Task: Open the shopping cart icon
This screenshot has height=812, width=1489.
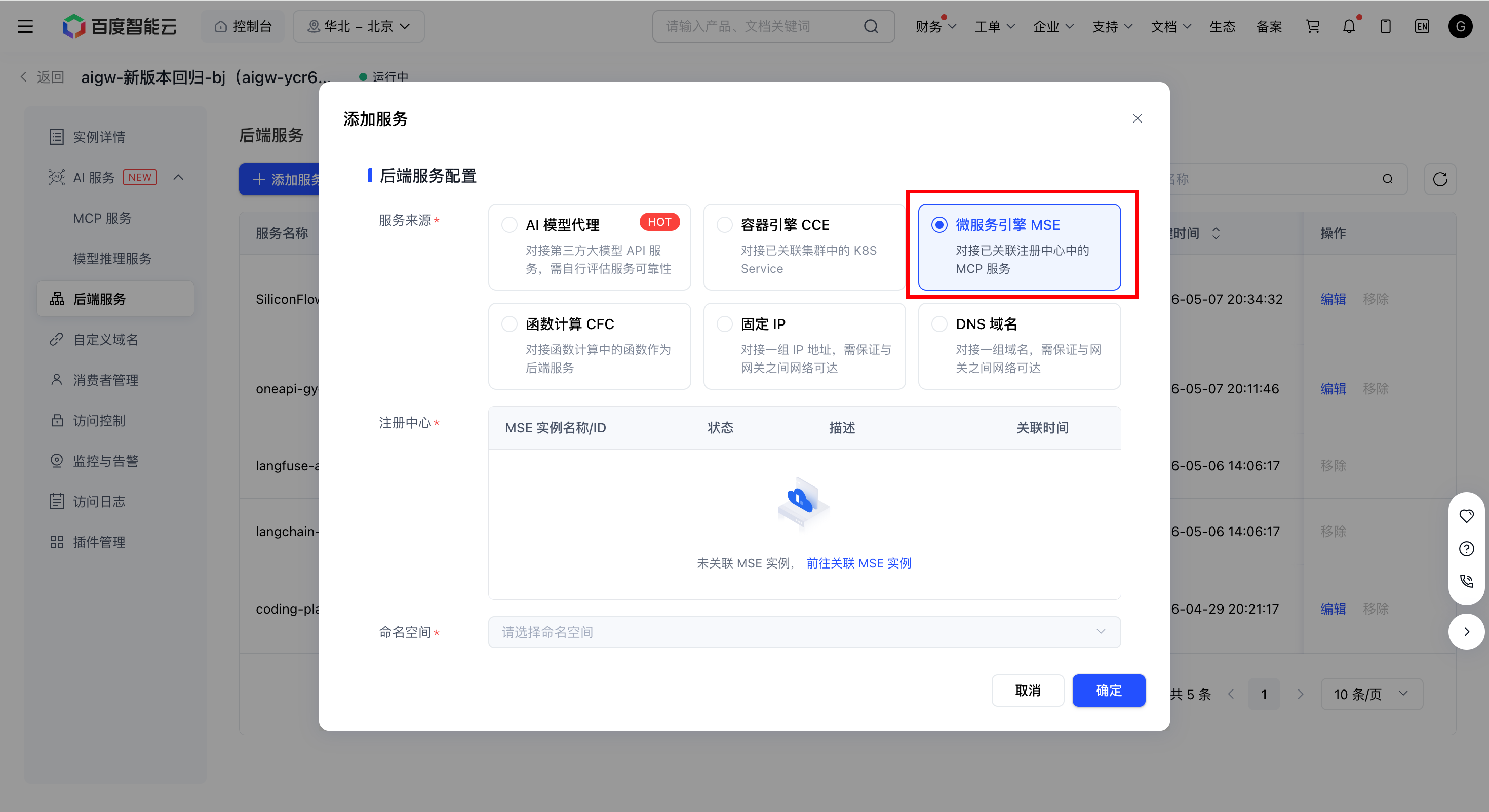Action: coord(1313,27)
